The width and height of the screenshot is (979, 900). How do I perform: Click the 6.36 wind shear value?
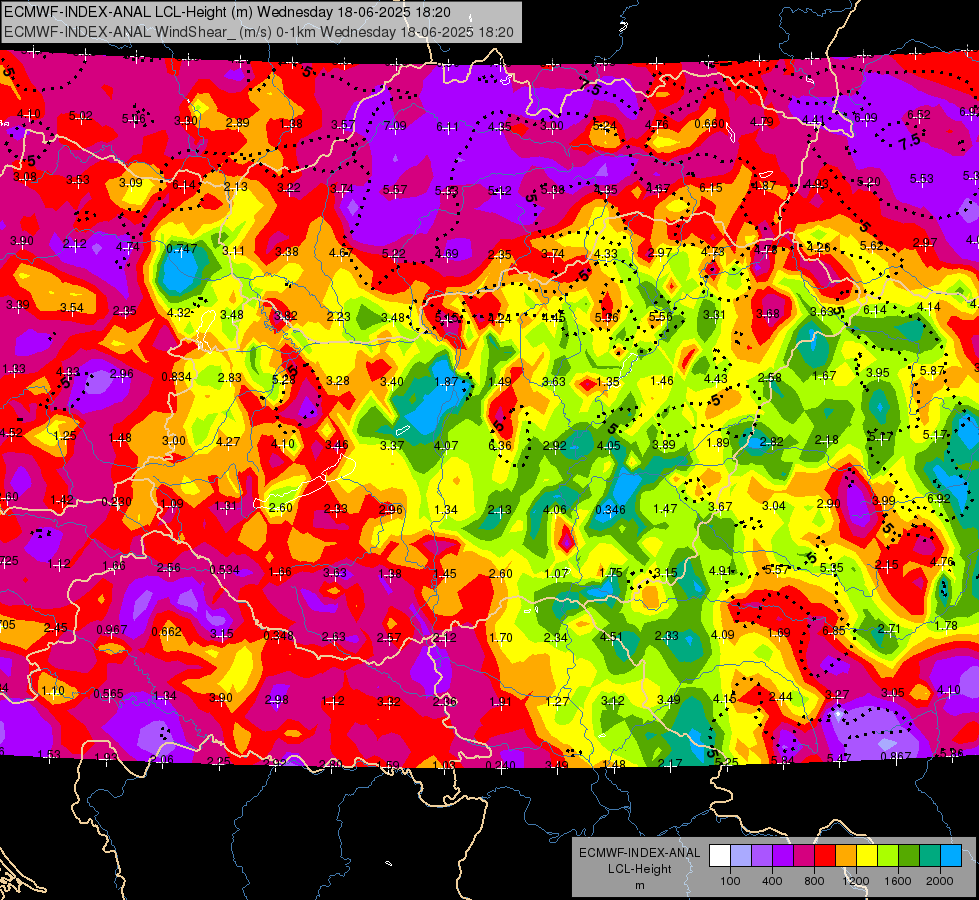[x=499, y=445]
